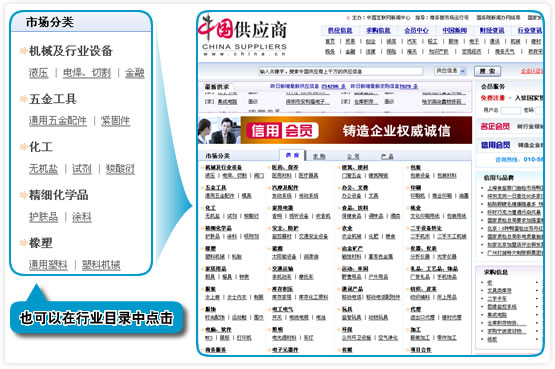This screenshot has height=369, width=555.
Task: Click the red 名正会员 label
Action: [x=495, y=126]
